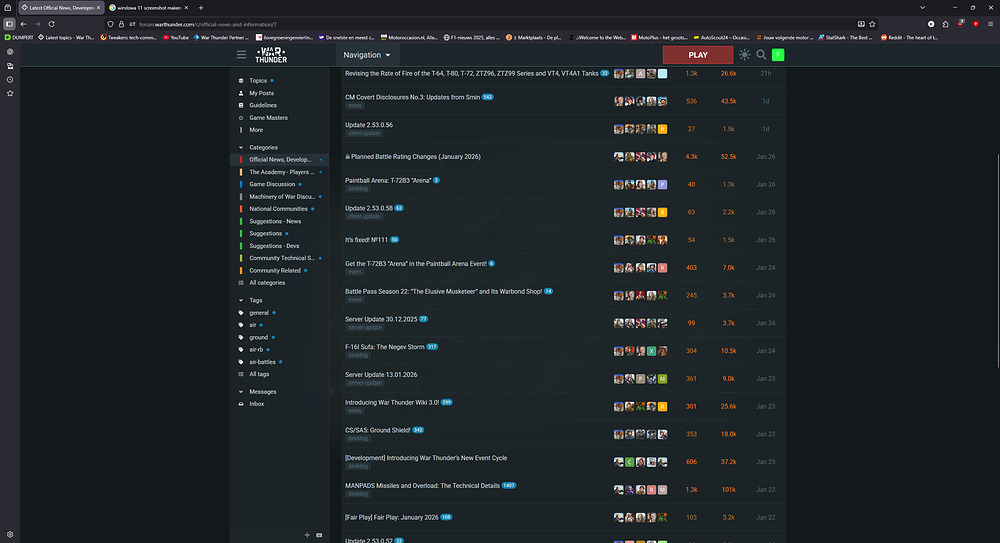The height and width of the screenshot is (543, 1000).
Task: Toggle light/dark theme sun icon
Action: tap(744, 54)
